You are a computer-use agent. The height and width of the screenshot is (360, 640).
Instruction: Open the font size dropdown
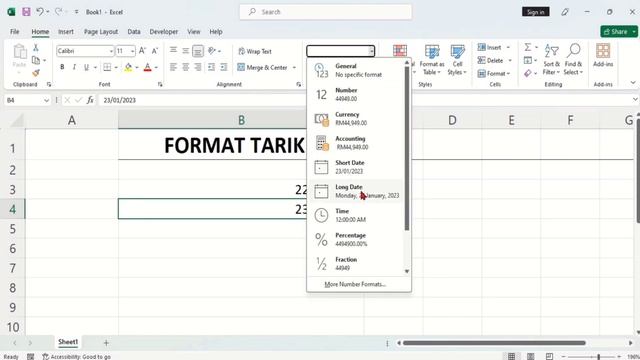[133, 51]
